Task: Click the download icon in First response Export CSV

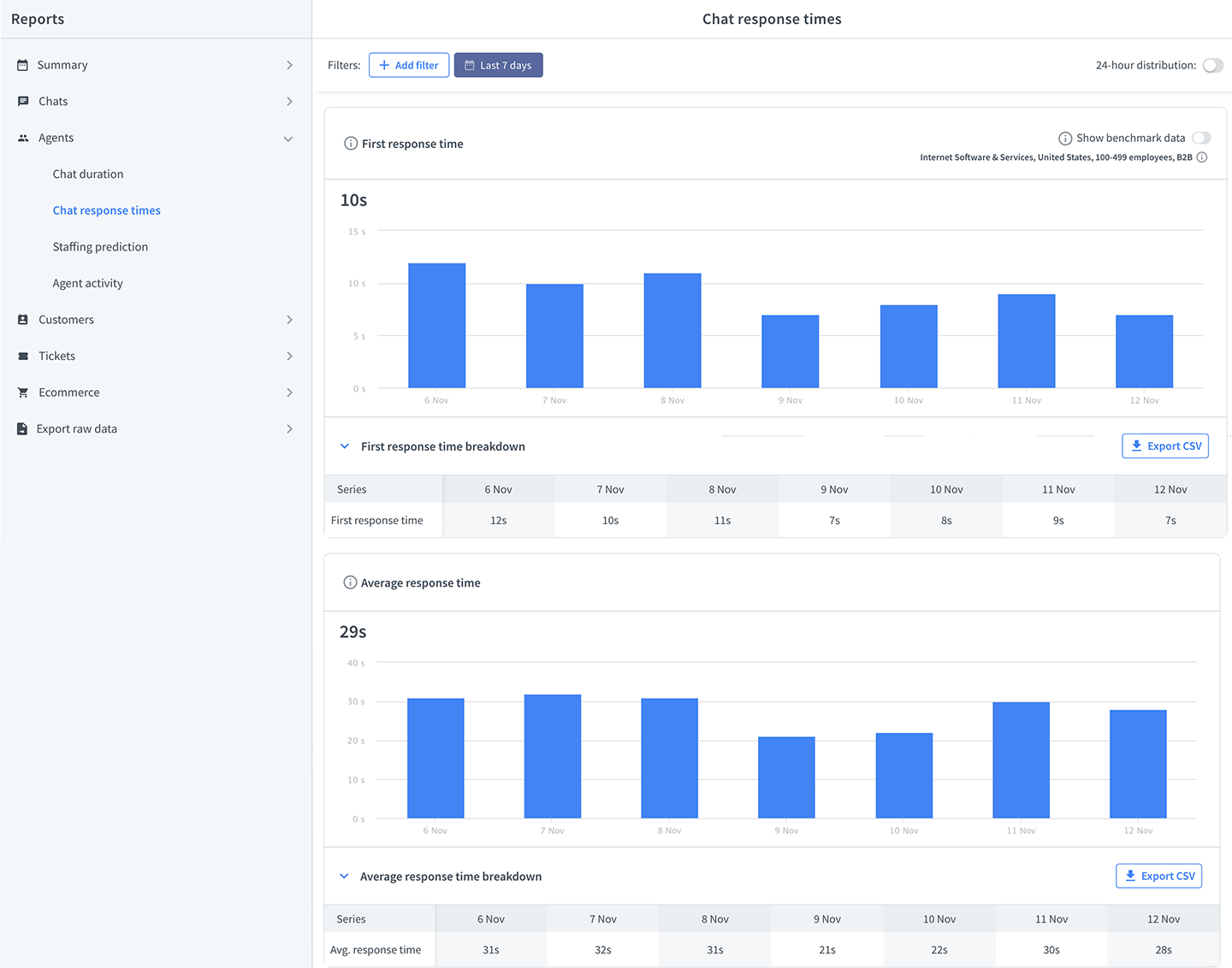Action: coord(1136,446)
